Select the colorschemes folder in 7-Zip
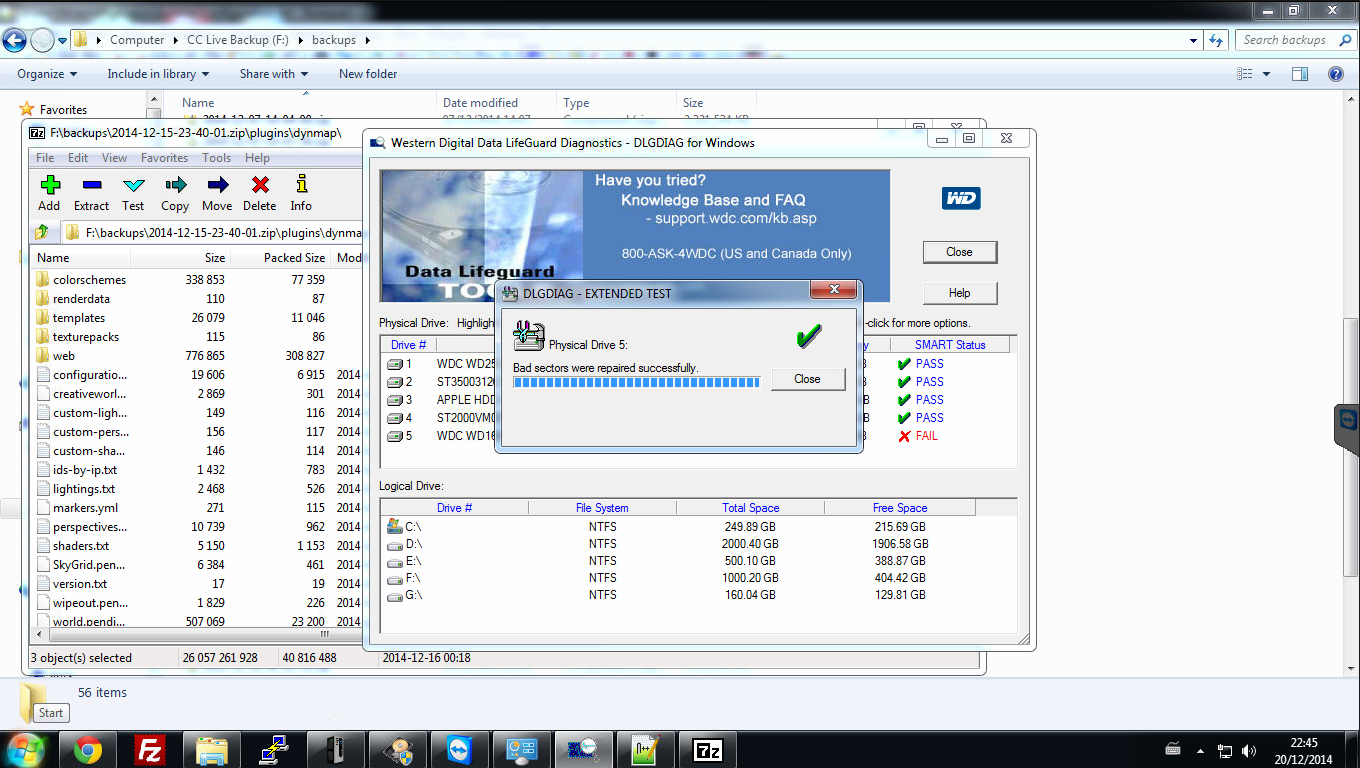 click(x=89, y=280)
